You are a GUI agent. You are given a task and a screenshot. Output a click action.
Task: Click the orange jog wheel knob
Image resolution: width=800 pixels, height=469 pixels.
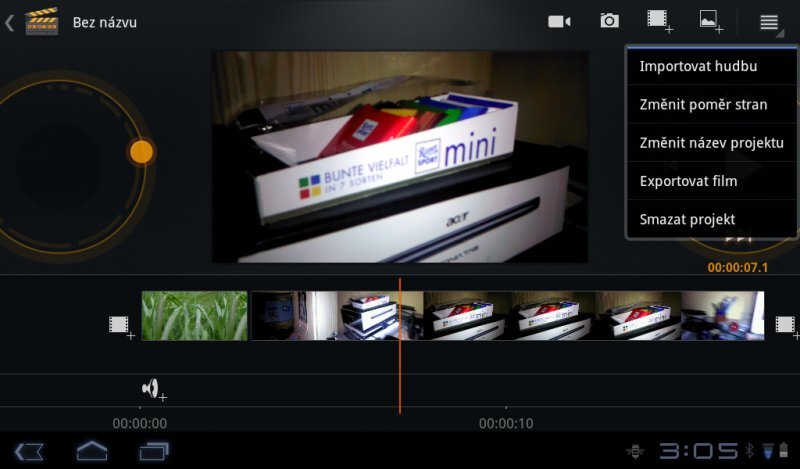tap(142, 152)
